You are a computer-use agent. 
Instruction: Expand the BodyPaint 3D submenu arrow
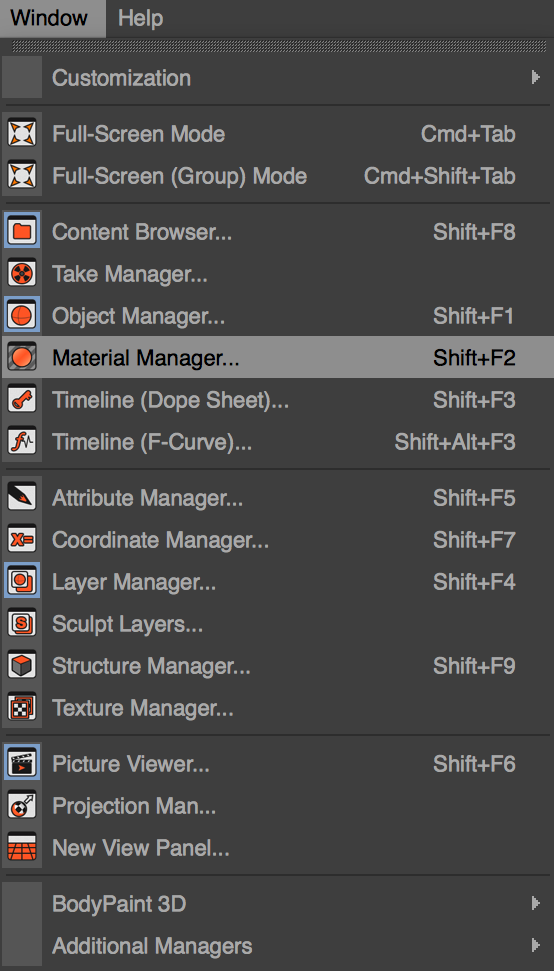pyautogui.click(x=535, y=904)
